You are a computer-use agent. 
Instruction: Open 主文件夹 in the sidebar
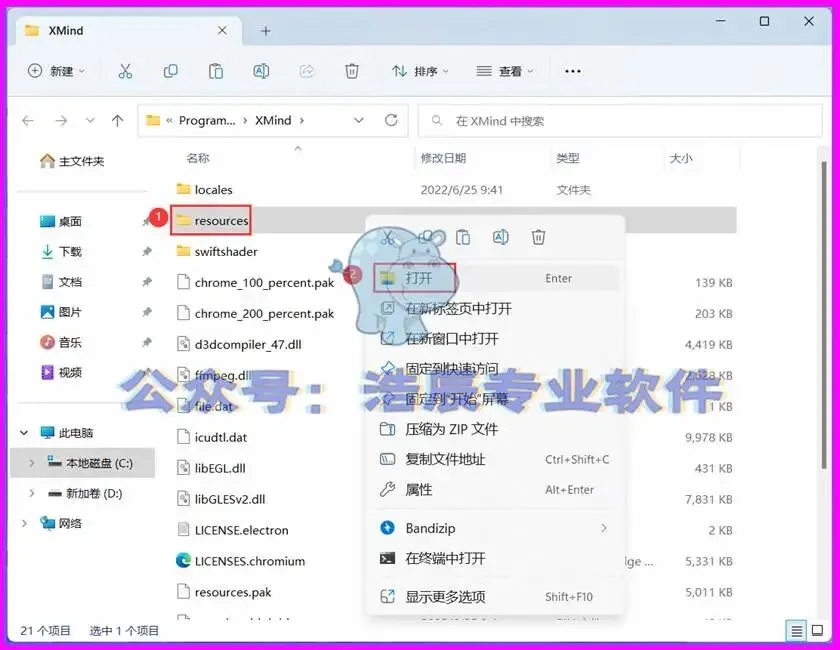pyautogui.click(x=72, y=161)
